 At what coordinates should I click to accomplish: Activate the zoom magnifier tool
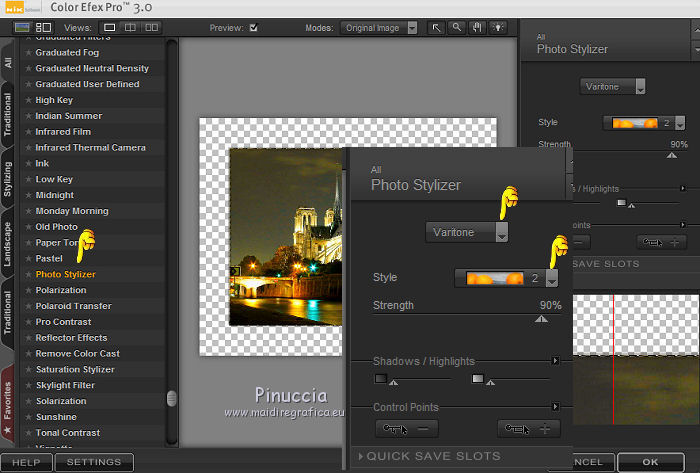point(457,28)
